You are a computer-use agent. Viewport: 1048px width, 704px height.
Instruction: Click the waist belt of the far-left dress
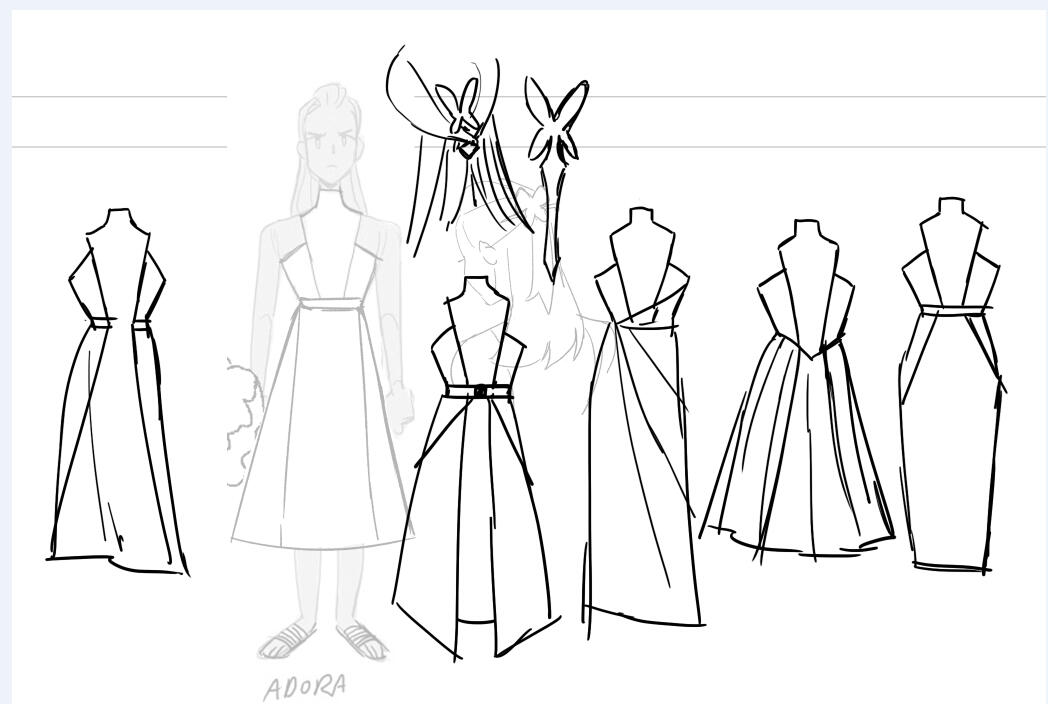pyautogui.click(x=119, y=323)
